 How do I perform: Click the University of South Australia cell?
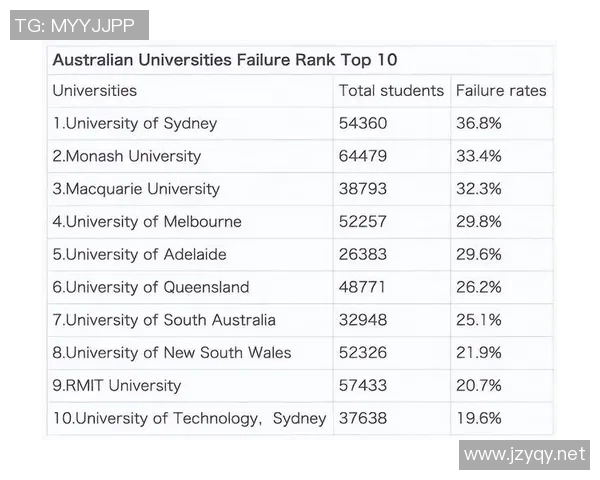(x=164, y=320)
